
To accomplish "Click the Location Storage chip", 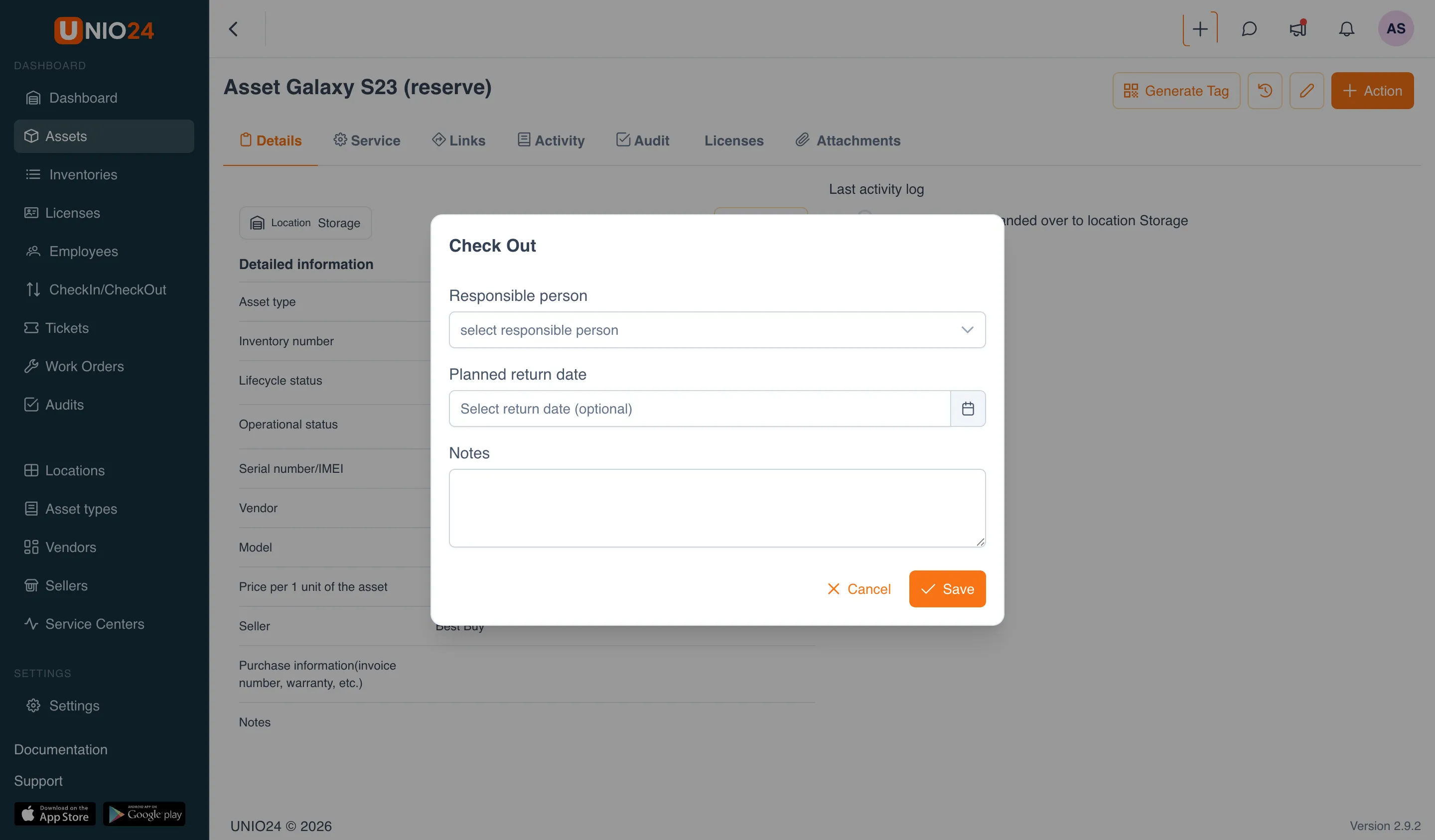I will (x=305, y=223).
